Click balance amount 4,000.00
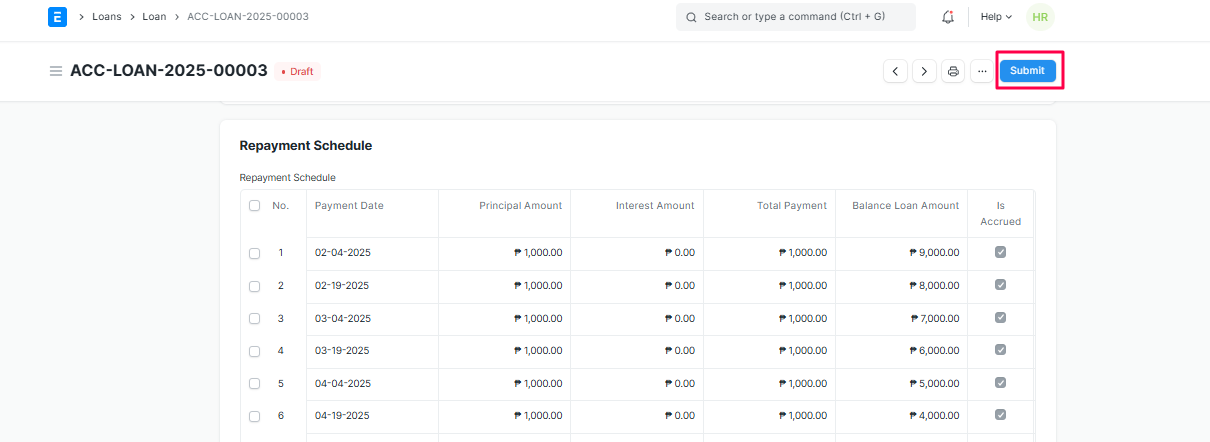 pos(934,416)
